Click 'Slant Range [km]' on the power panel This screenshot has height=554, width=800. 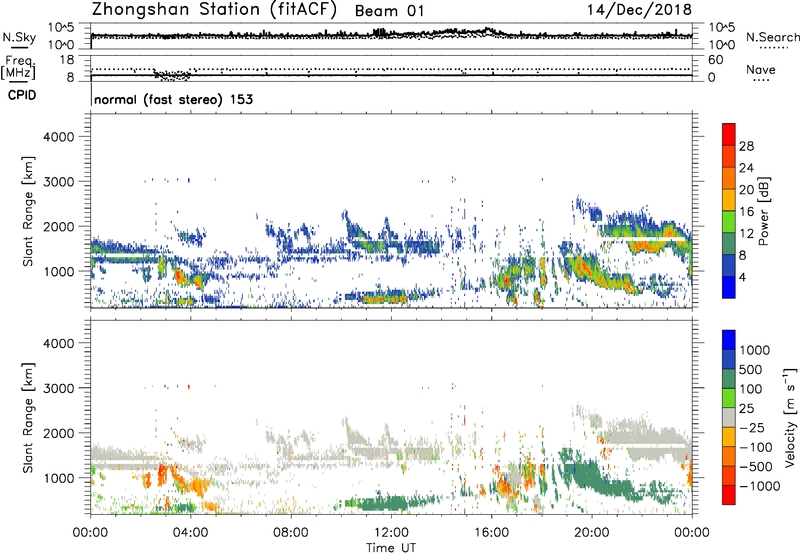click(28, 211)
